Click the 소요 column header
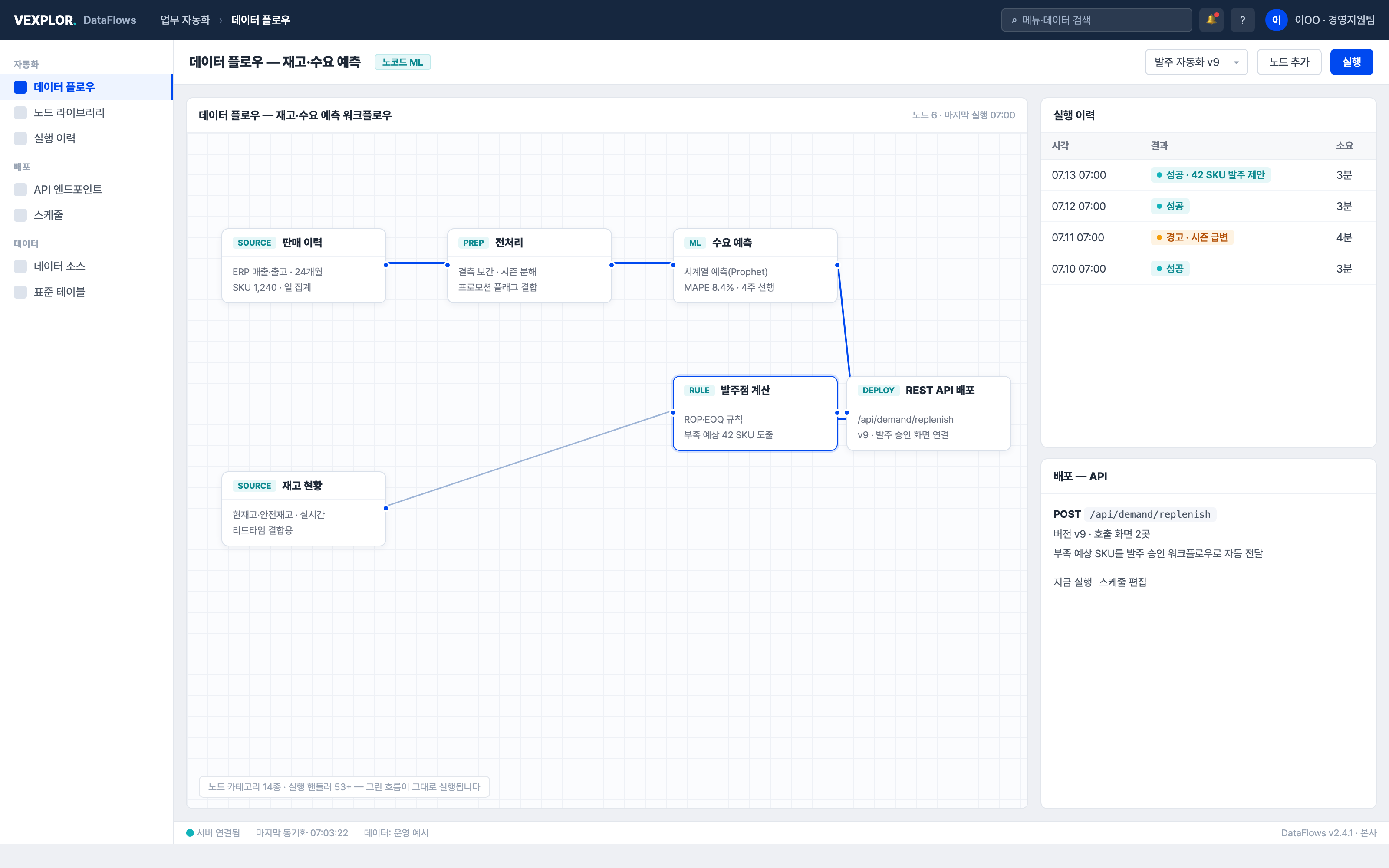Image resolution: width=1389 pixels, height=868 pixels. click(1344, 146)
